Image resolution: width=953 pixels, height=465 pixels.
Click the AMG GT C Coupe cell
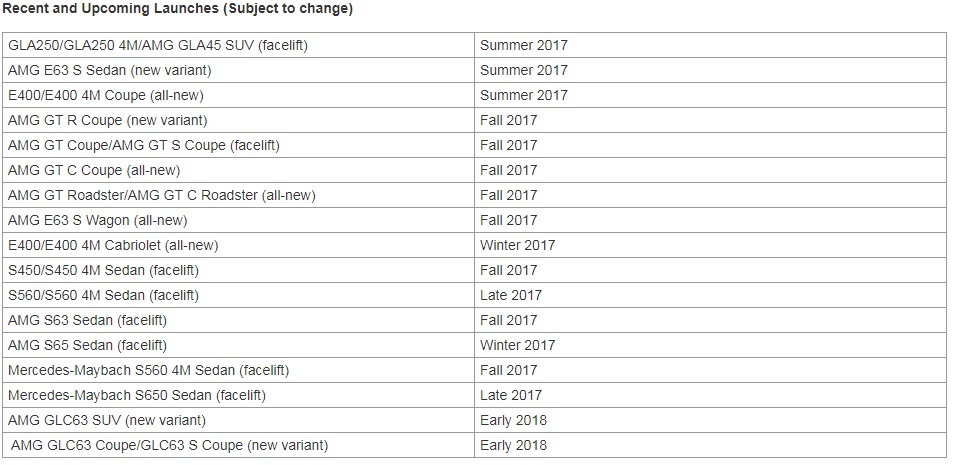94,170
